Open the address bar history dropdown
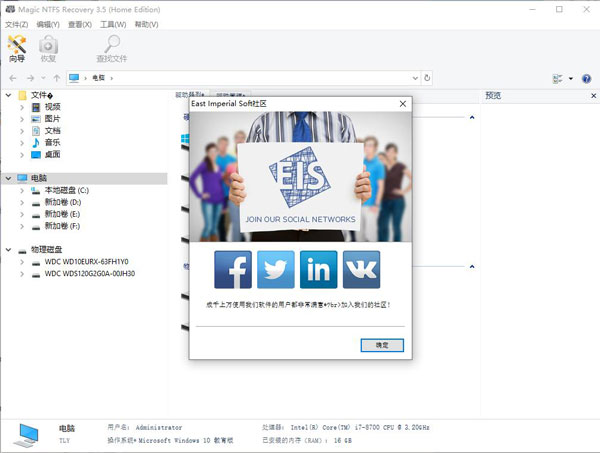This screenshot has height=453, width=600. tap(415, 78)
